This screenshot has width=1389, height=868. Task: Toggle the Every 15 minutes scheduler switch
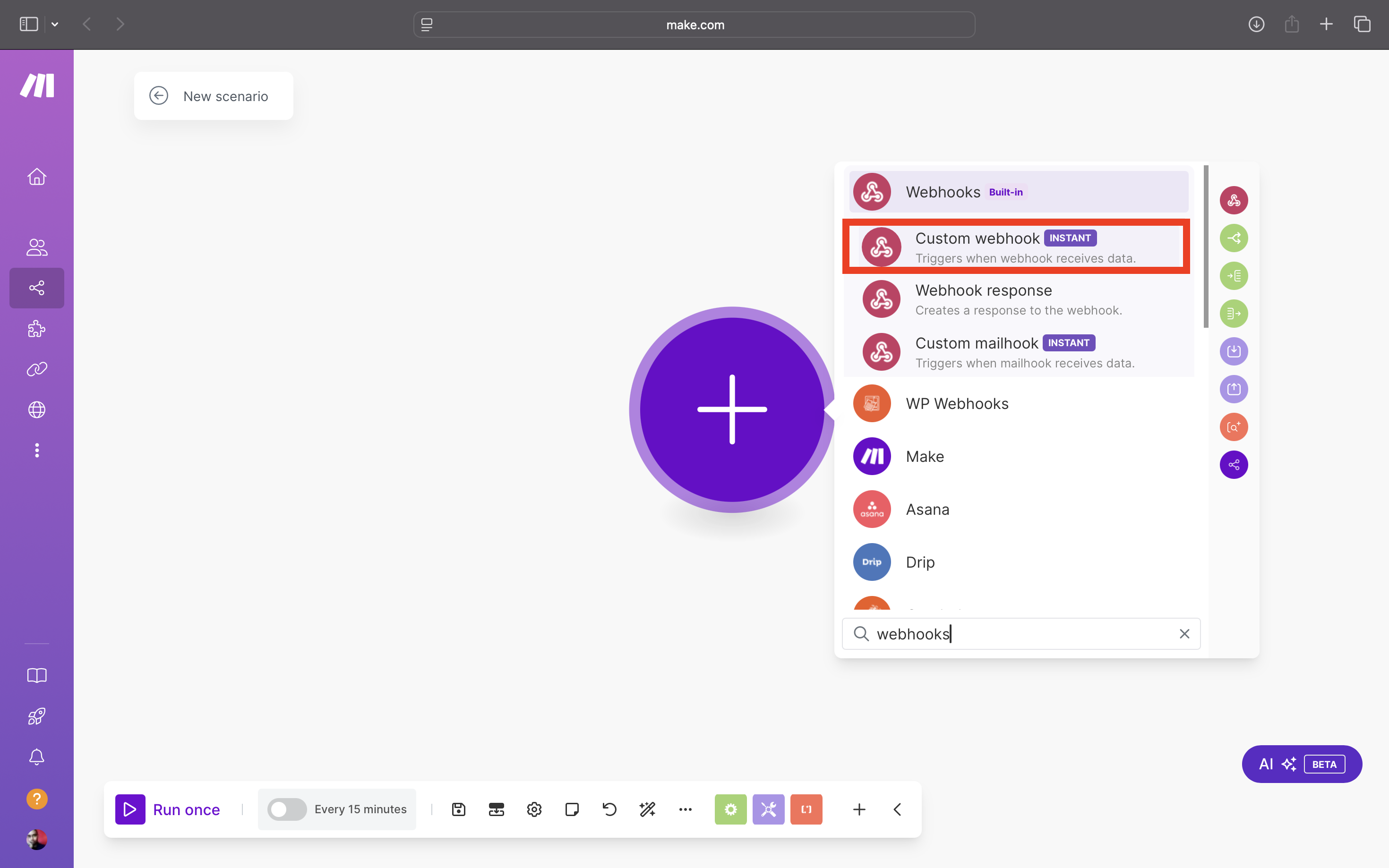pos(287,809)
